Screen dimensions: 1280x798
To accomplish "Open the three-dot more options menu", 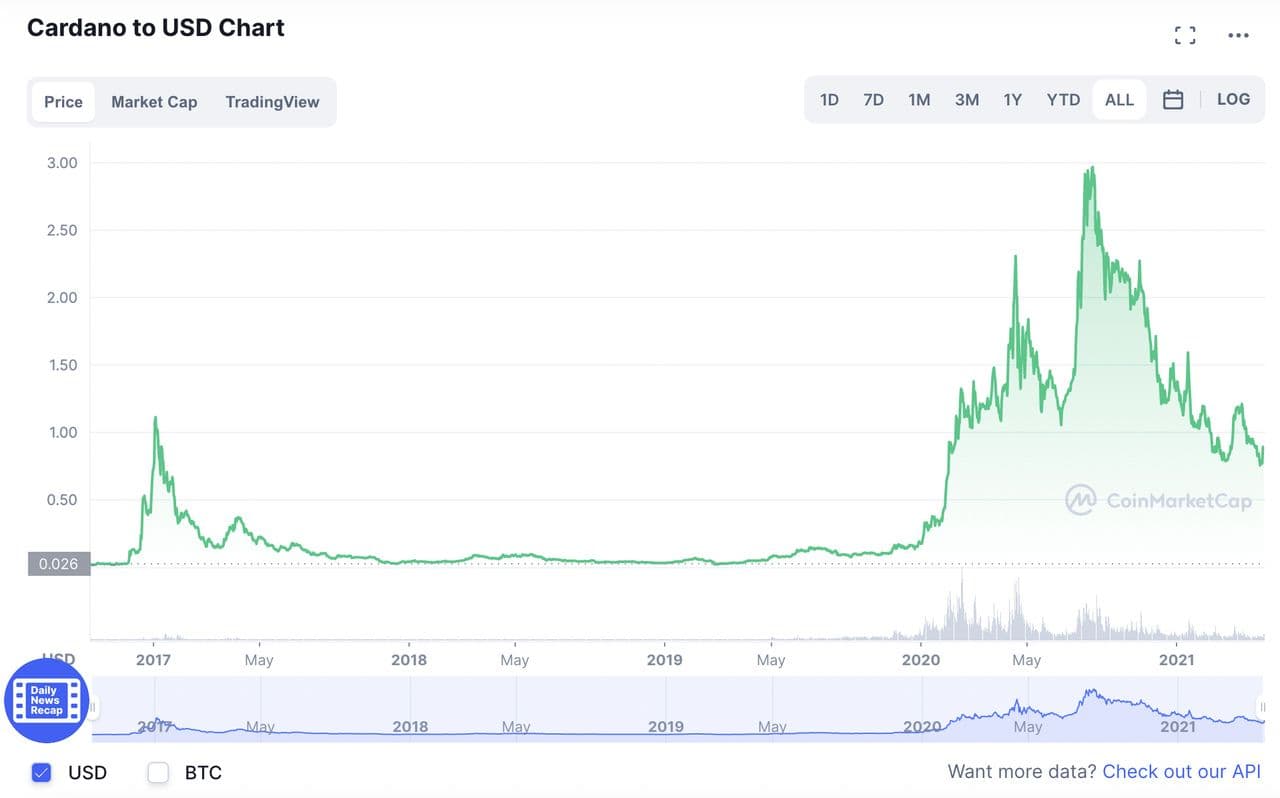I will (x=1238, y=36).
